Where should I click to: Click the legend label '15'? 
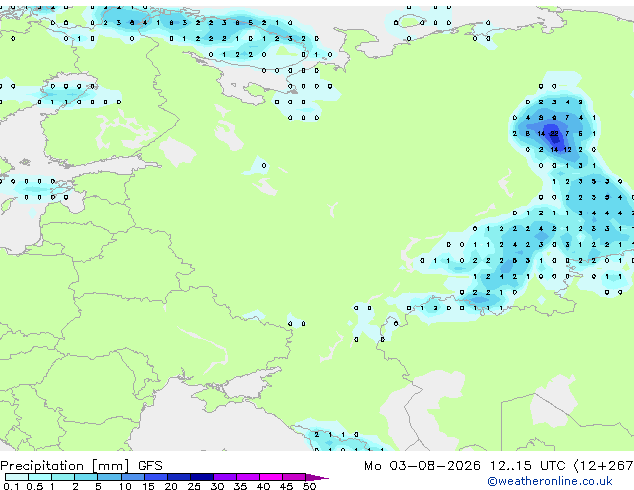coord(148,486)
